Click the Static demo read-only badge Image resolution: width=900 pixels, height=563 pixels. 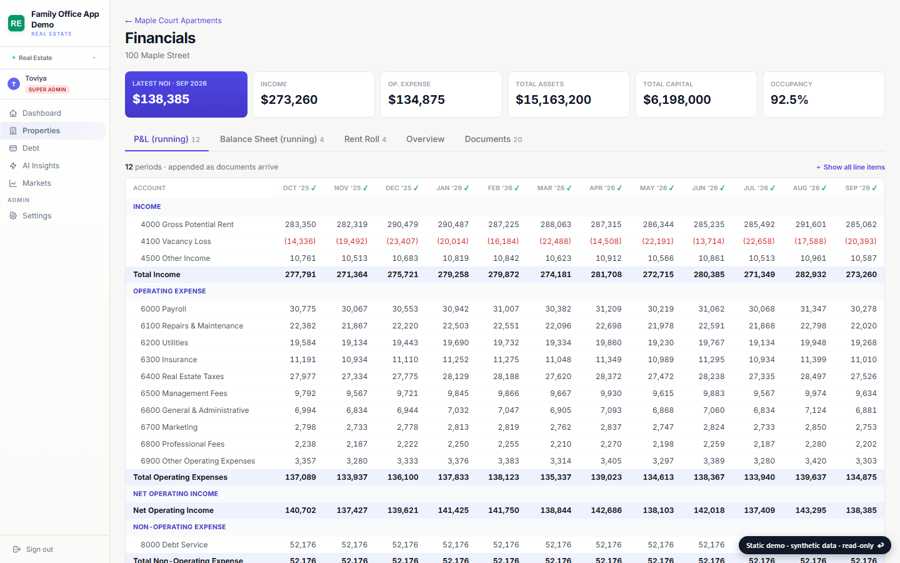[814, 546]
